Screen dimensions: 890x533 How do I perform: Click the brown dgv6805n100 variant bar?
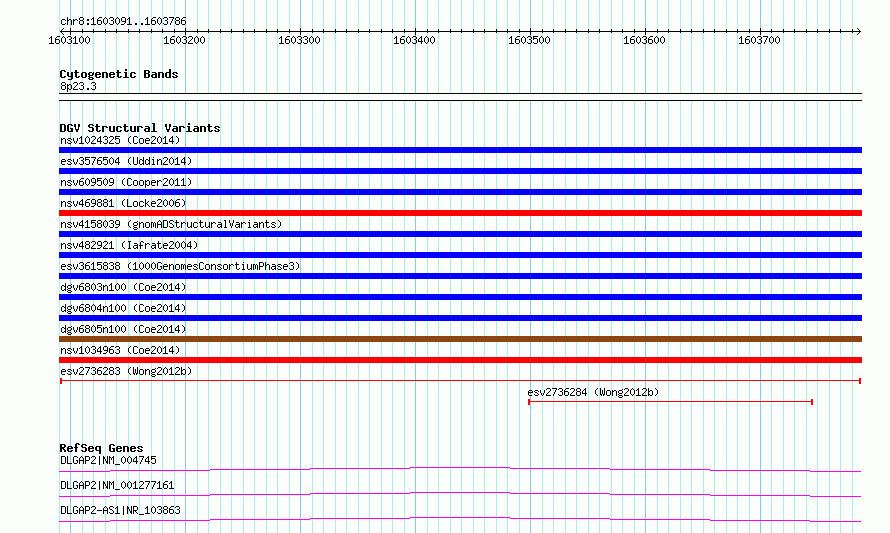click(460, 339)
